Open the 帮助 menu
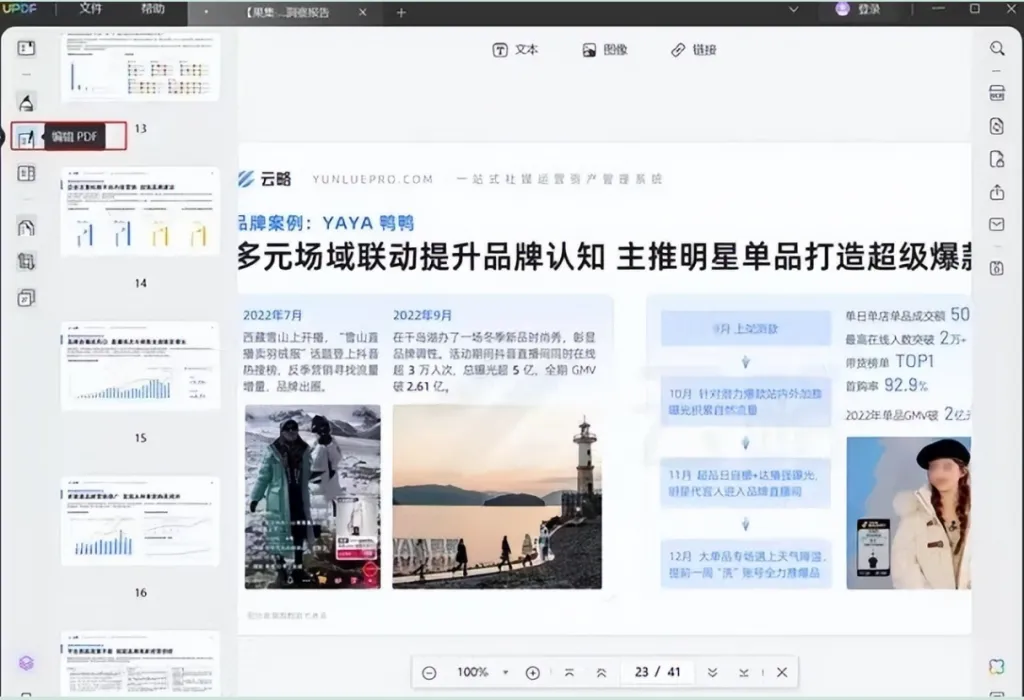Image resolution: width=1024 pixels, height=700 pixels. [x=153, y=9]
